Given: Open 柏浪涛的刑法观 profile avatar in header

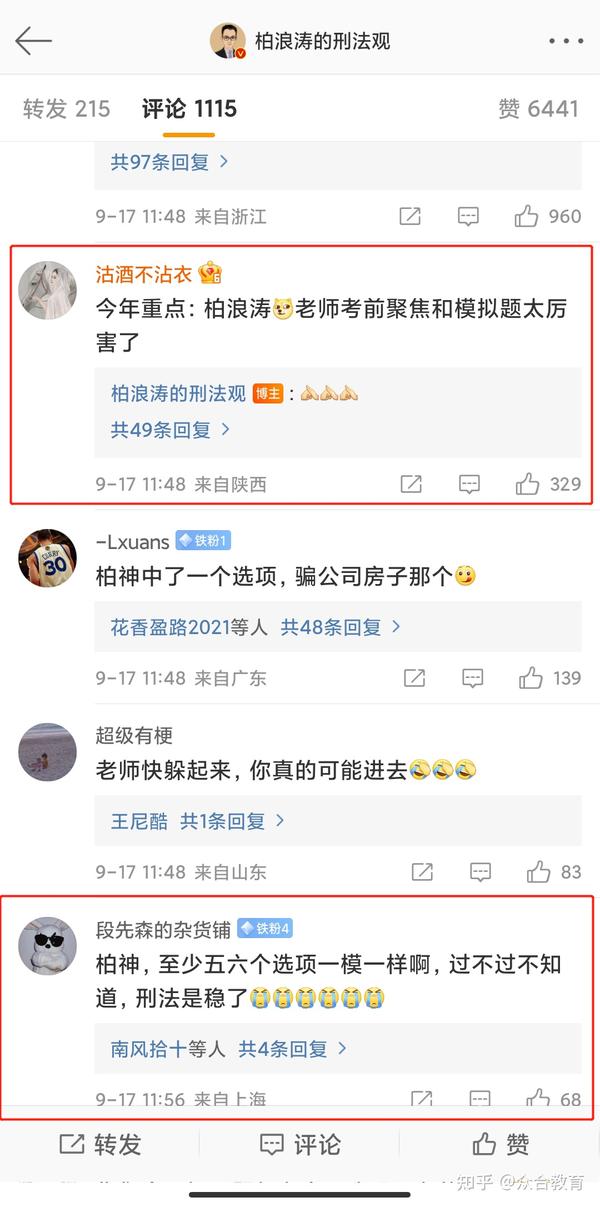Looking at the screenshot, I should [228, 41].
